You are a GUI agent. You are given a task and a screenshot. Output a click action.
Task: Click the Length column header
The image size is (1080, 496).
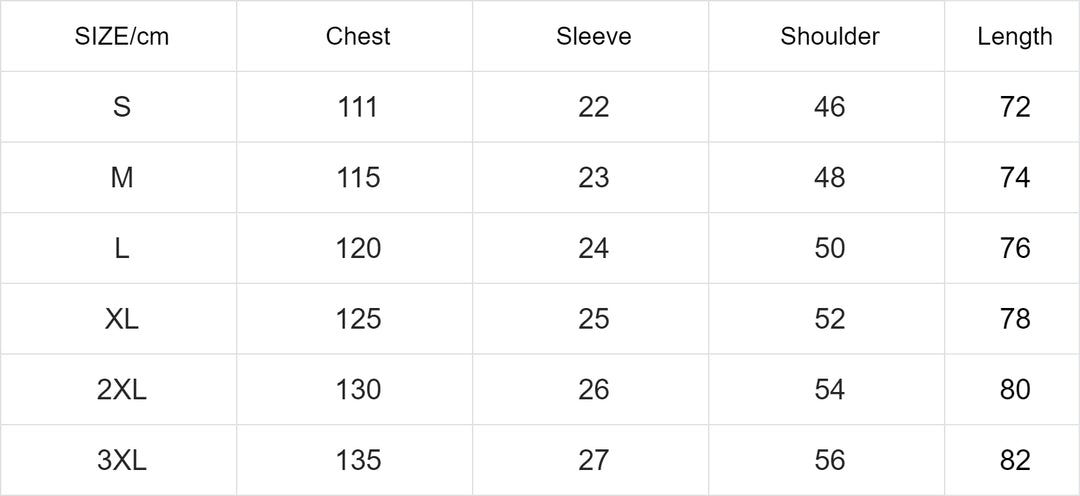(x=1015, y=37)
